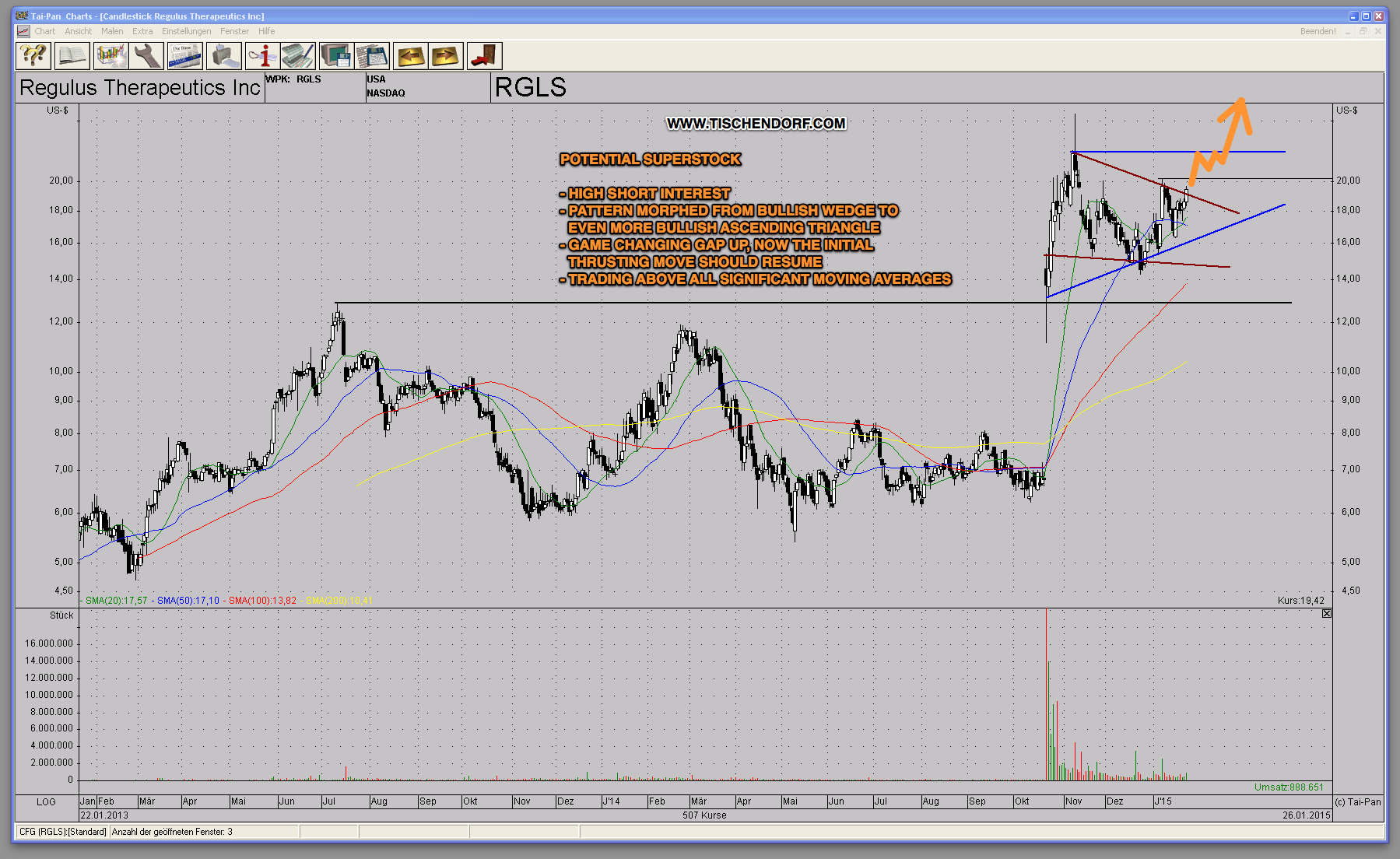Viewport: 1400px width, 859px height.
Task: Go to previous chart with left arrow
Action: 410,56
